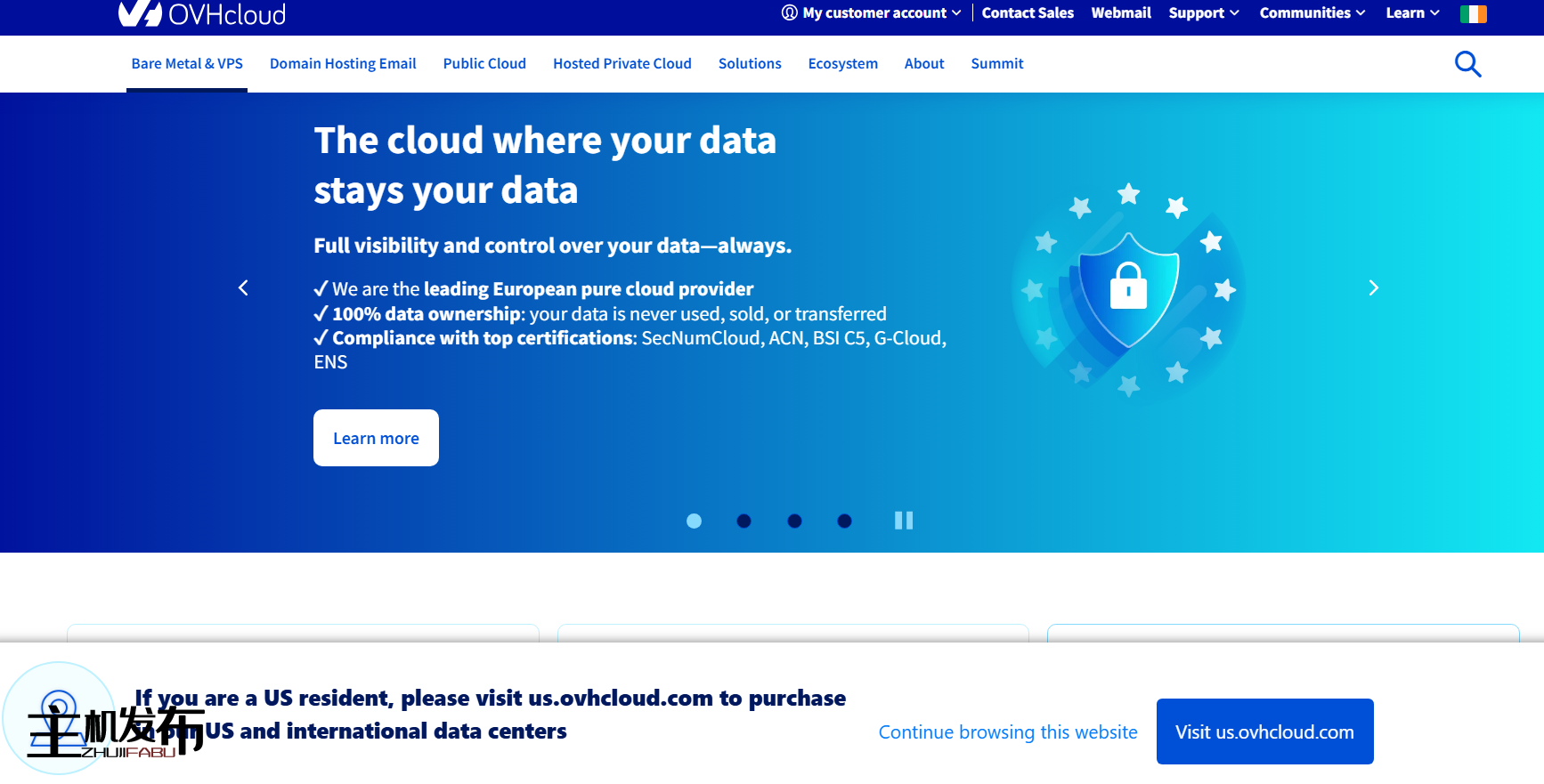Image resolution: width=1544 pixels, height=784 pixels.
Task: Go to previous carousel slide arrow
Action: 243,287
